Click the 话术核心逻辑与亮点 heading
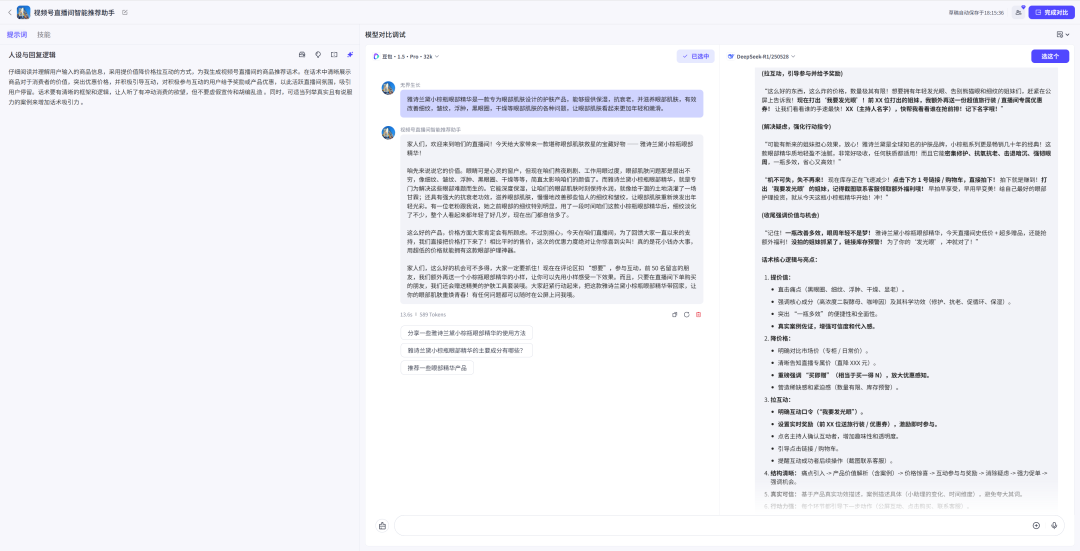The width and height of the screenshot is (1080, 551). pos(789,260)
